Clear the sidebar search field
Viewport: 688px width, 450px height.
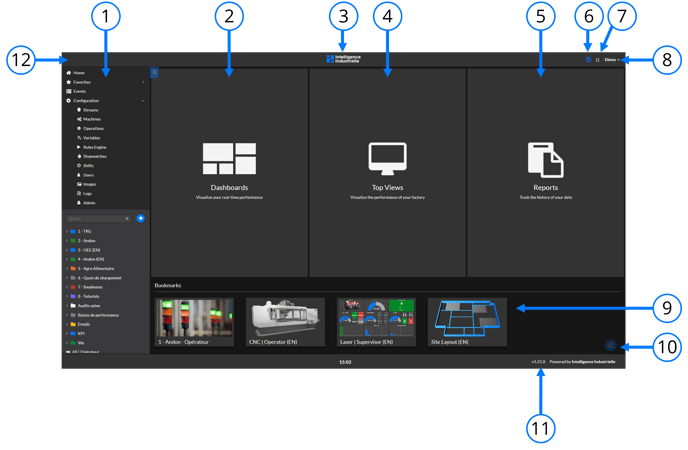(127, 217)
